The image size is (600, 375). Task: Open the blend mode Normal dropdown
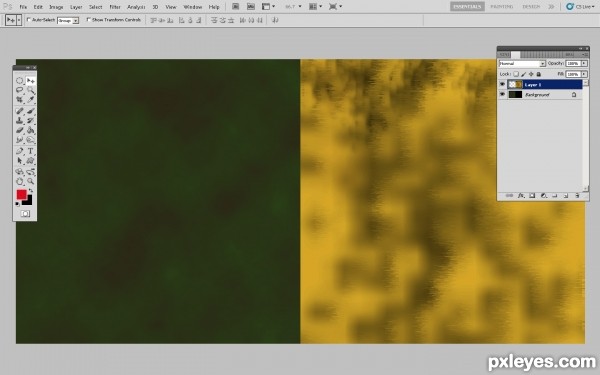coord(522,64)
